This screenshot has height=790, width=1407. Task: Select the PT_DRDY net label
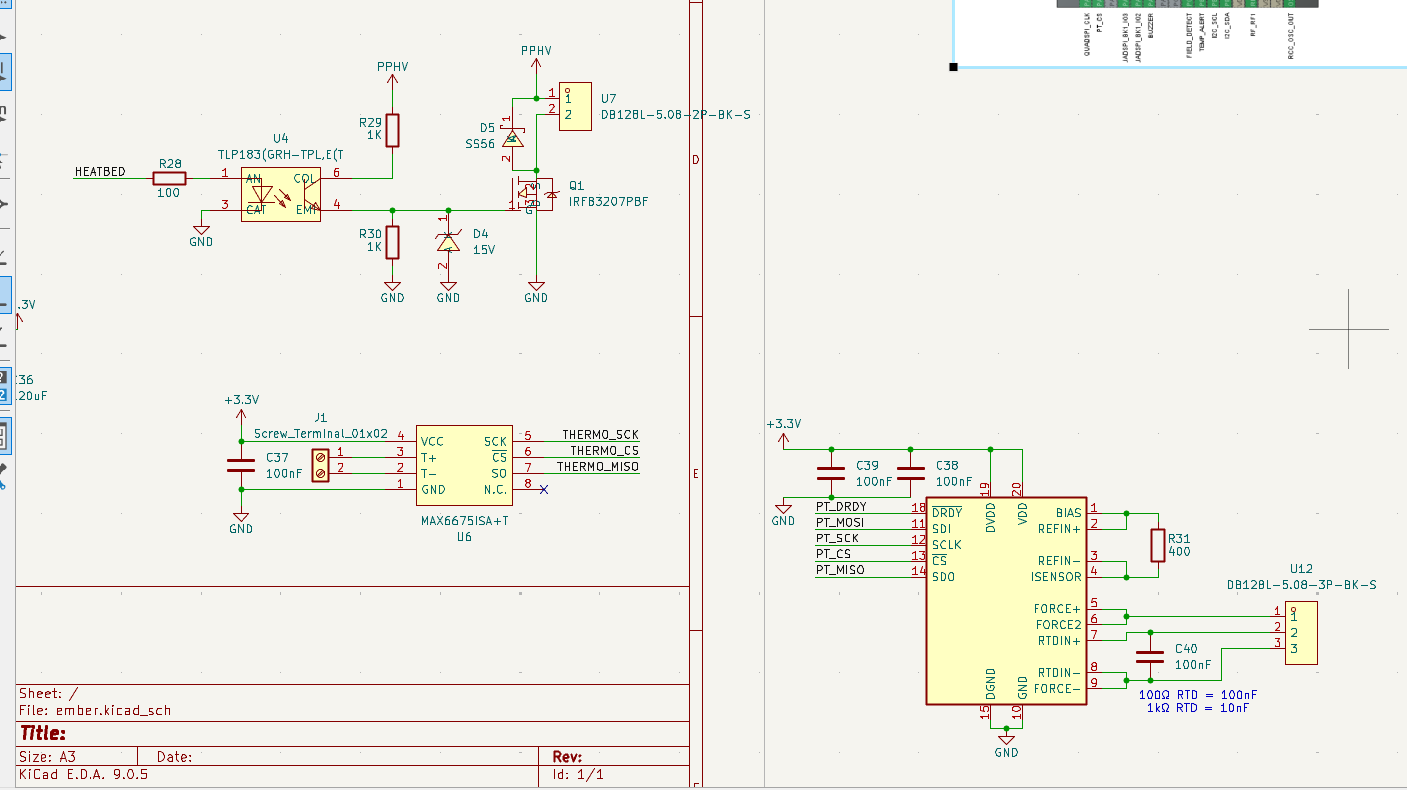pos(841,507)
